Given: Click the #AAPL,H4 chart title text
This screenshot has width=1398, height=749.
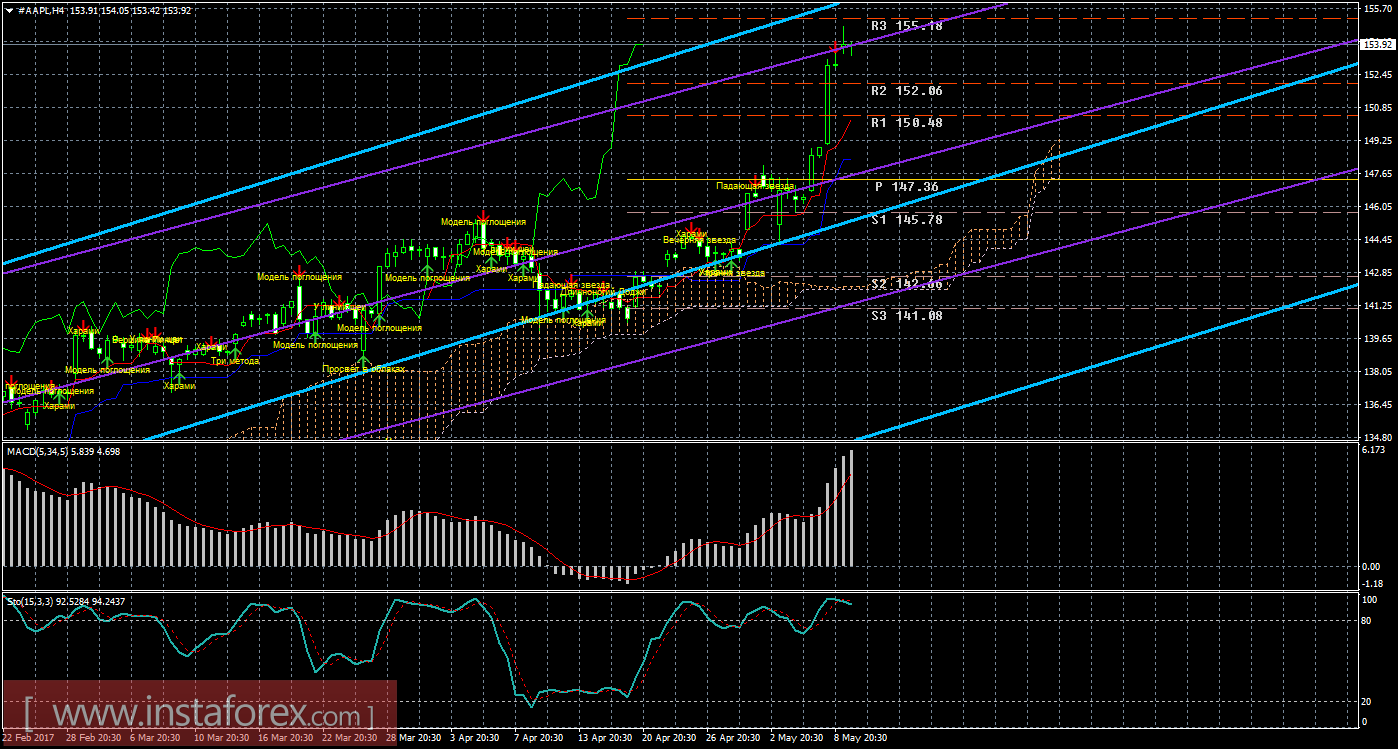Looking at the screenshot, I should (x=41, y=10).
